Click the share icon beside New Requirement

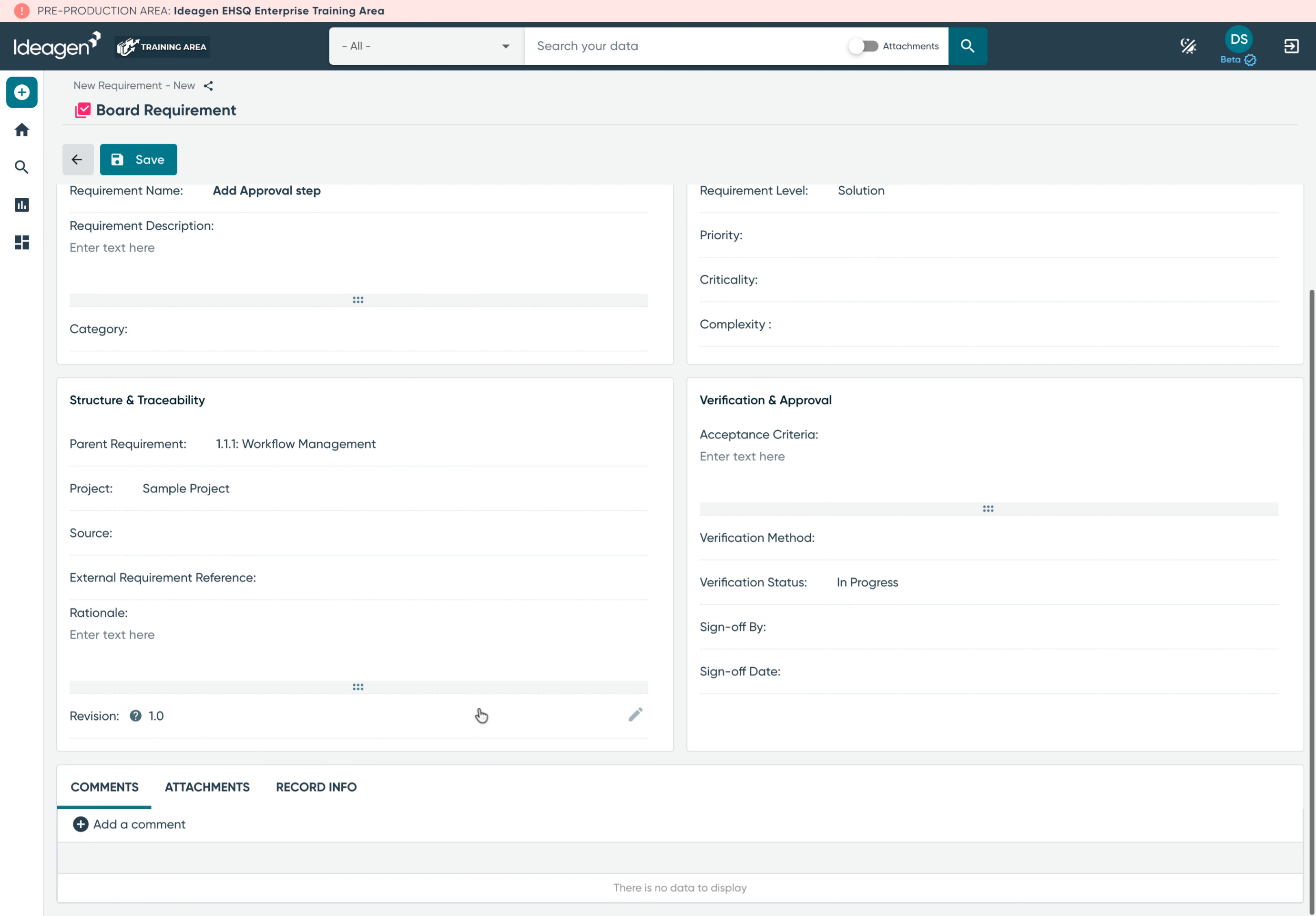tap(209, 86)
